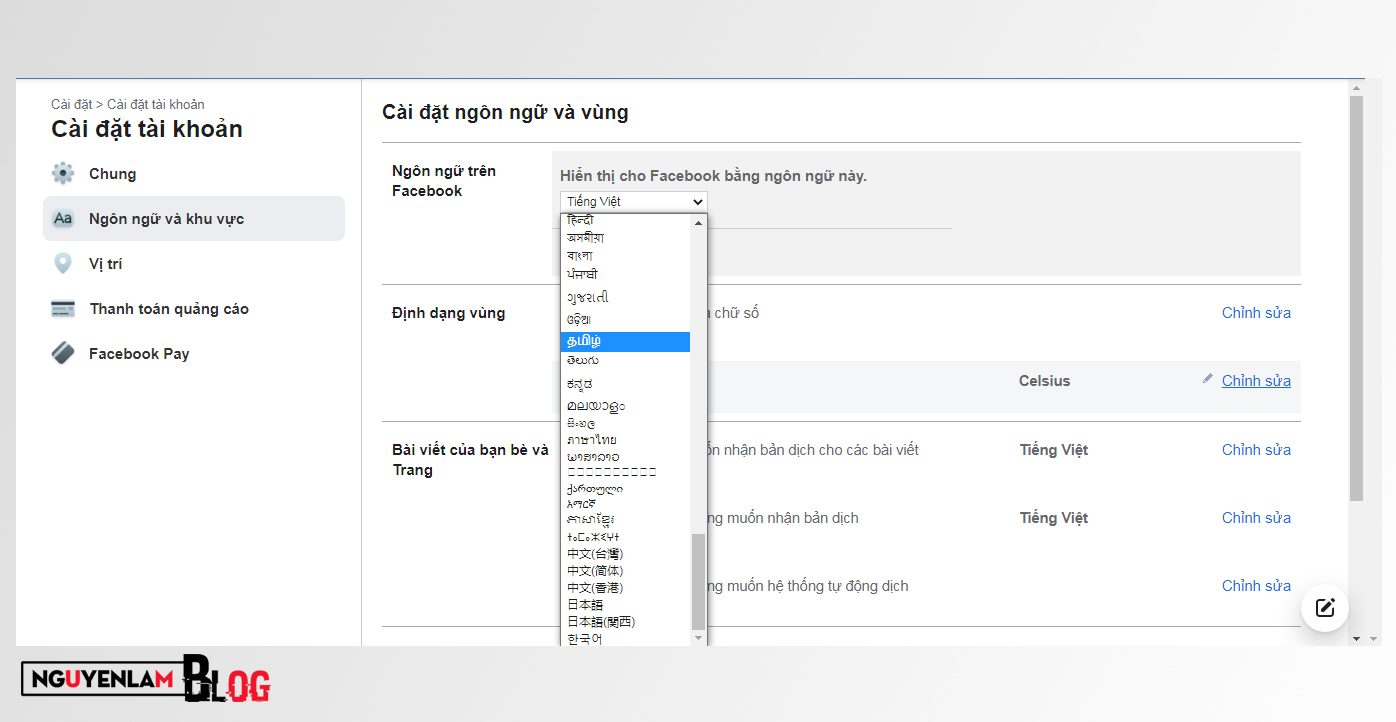Click Chỉnh sửa next to Celsius
This screenshot has height=722, width=1396.
(1256, 381)
